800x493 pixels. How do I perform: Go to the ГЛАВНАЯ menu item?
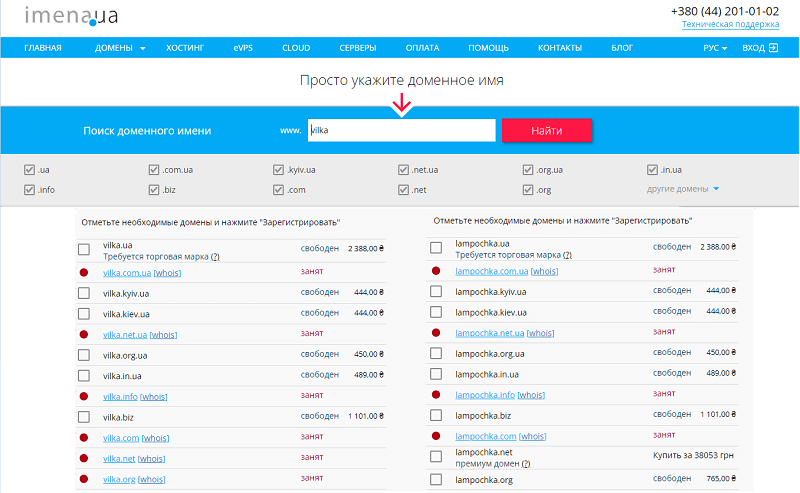[x=43, y=48]
